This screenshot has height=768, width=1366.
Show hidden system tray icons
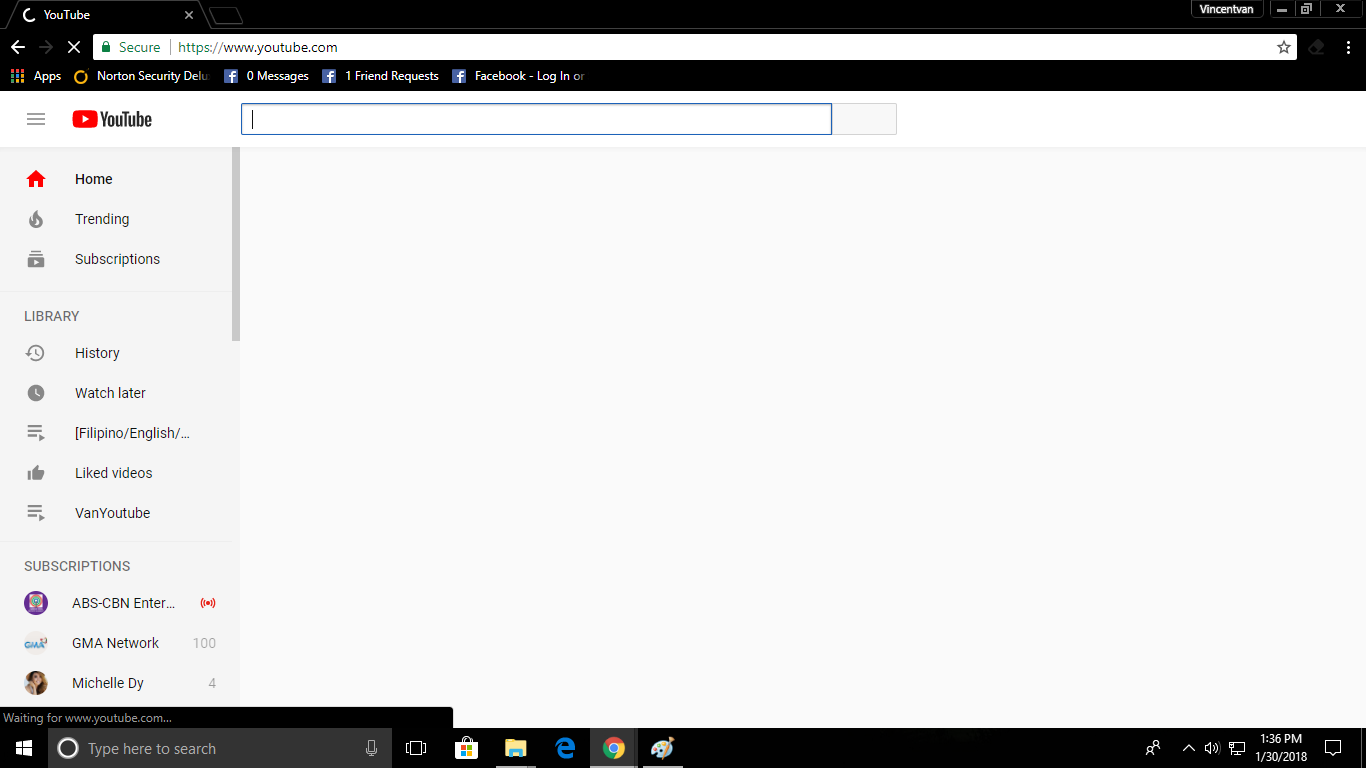pos(1188,748)
